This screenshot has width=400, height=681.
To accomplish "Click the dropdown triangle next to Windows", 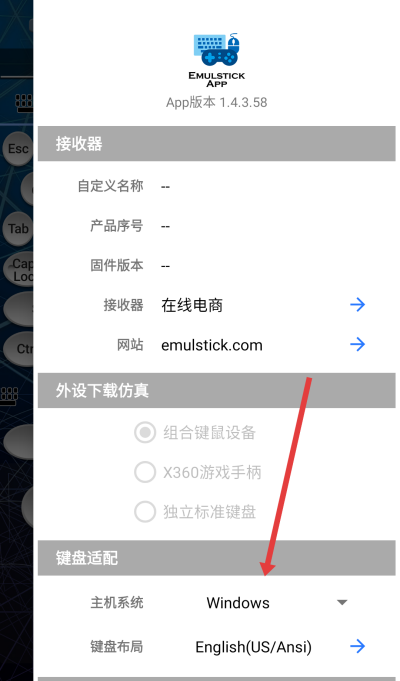I will click(x=342, y=603).
